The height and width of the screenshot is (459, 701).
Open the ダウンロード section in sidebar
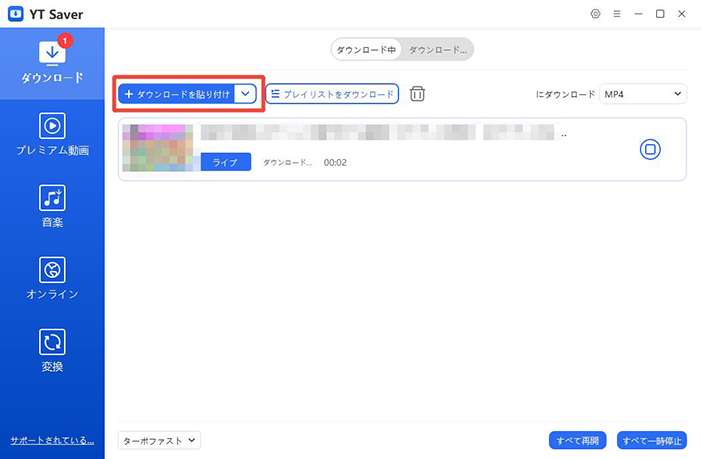coord(52,63)
